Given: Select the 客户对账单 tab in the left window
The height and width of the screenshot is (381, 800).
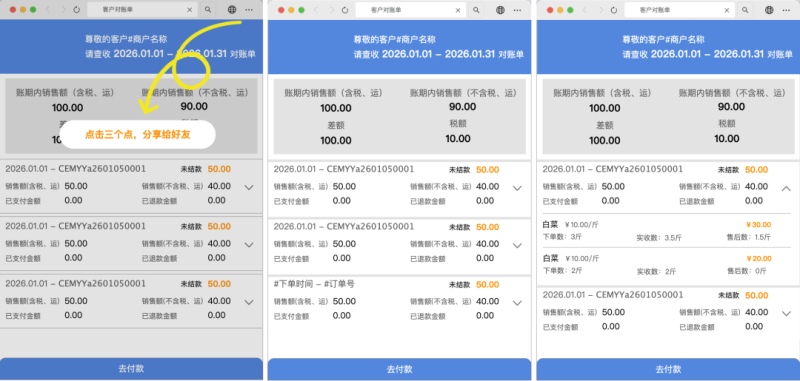Looking at the screenshot, I should point(142,10).
